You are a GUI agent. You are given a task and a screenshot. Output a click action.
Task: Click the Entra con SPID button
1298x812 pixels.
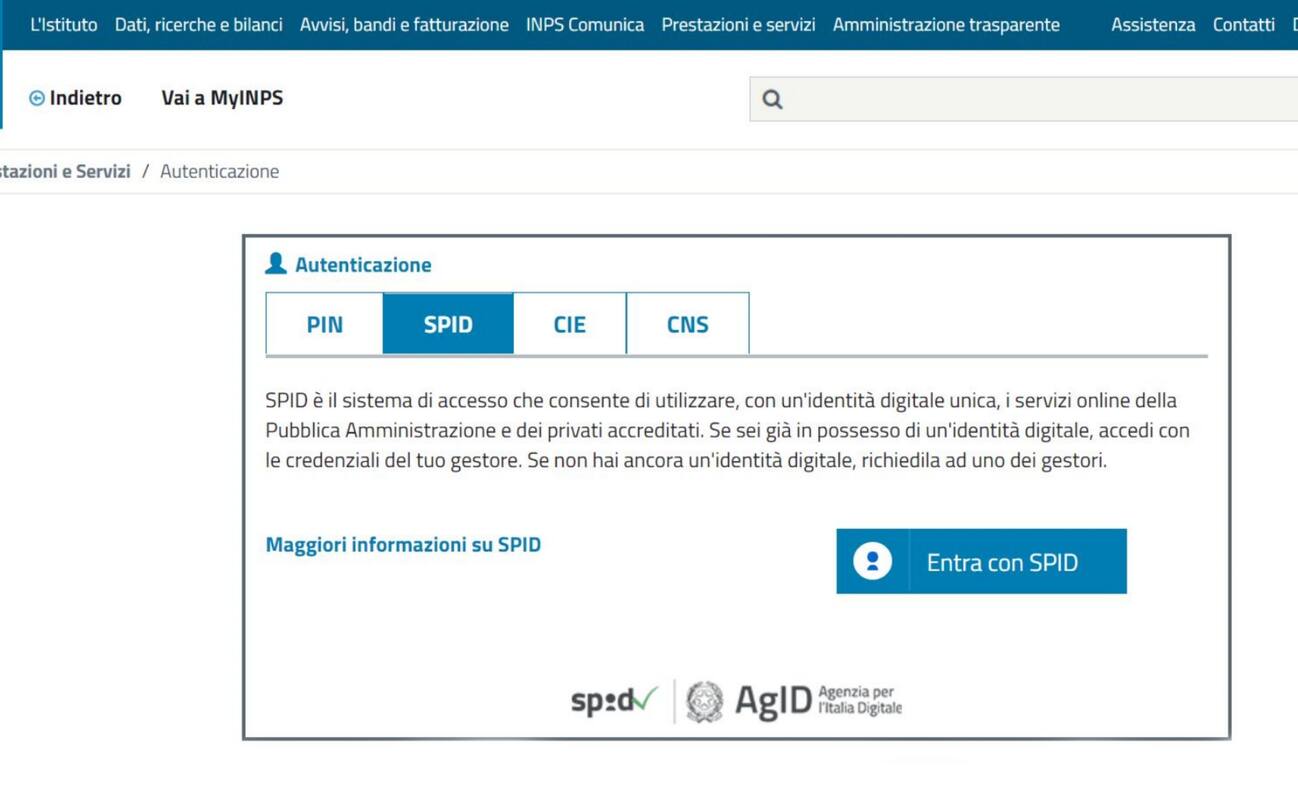(x=981, y=561)
